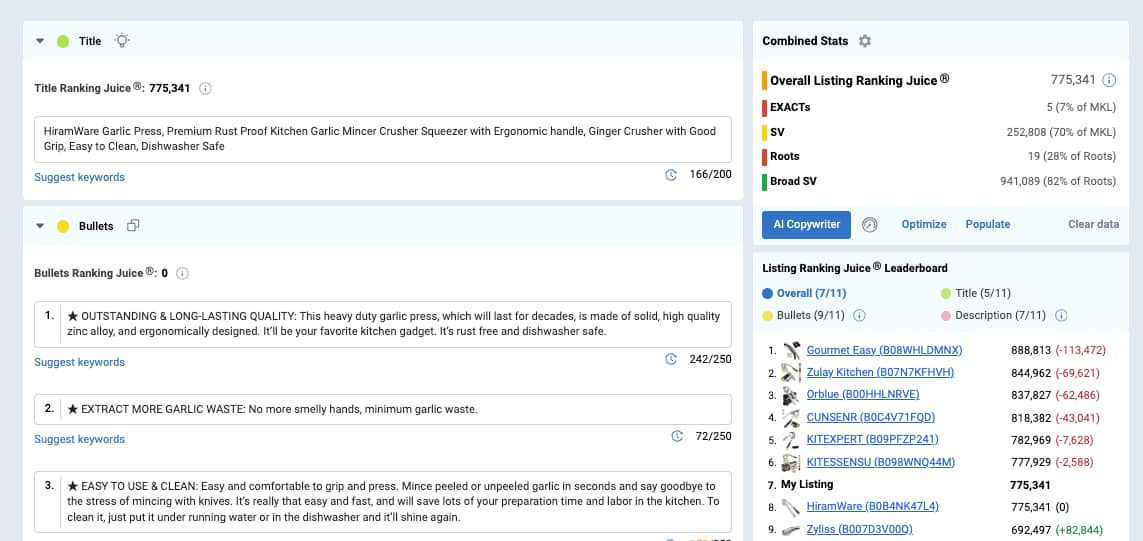Click info icon next to Bullets (9/11)

[859, 316]
